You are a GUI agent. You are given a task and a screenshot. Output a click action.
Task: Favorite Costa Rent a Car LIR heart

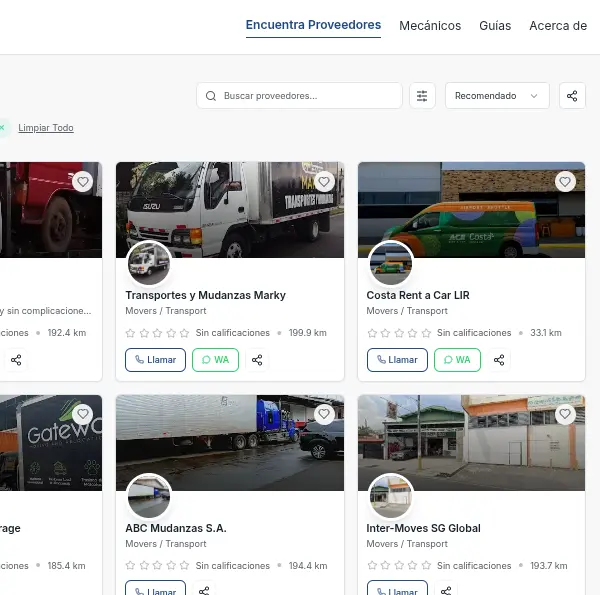click(x=565, y=182)
